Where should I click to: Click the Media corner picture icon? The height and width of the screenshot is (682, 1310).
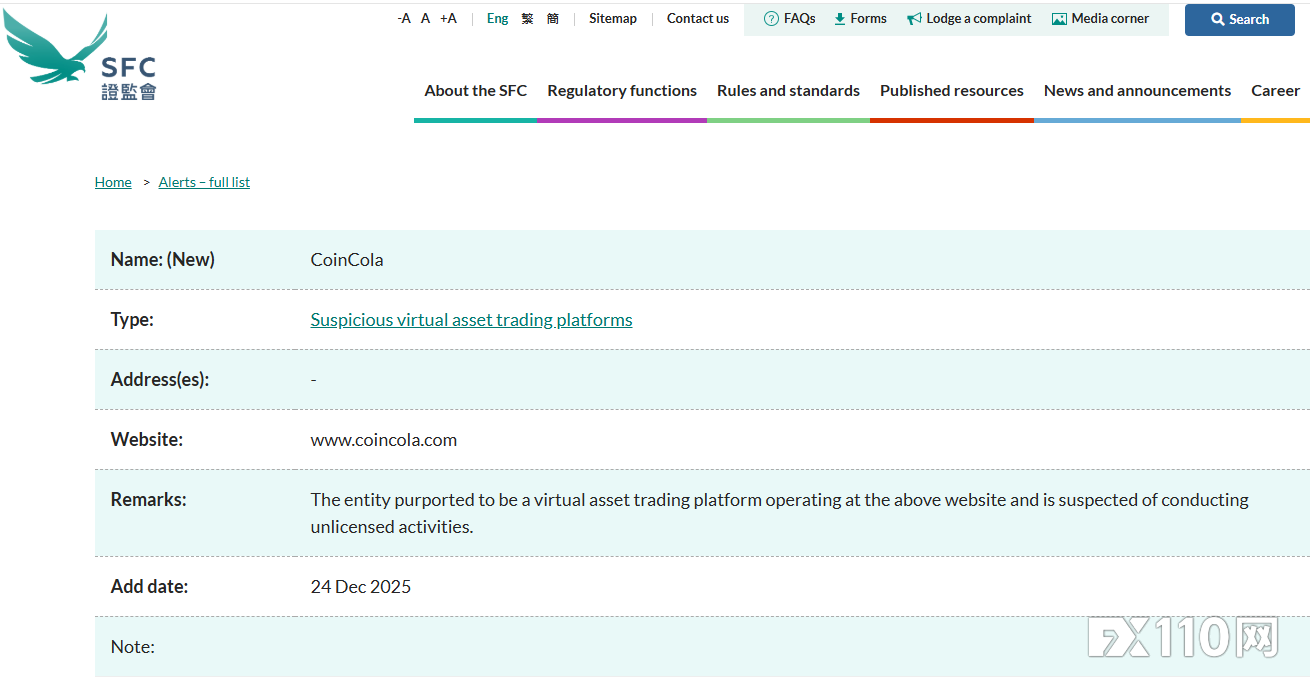pos(1059,19)
